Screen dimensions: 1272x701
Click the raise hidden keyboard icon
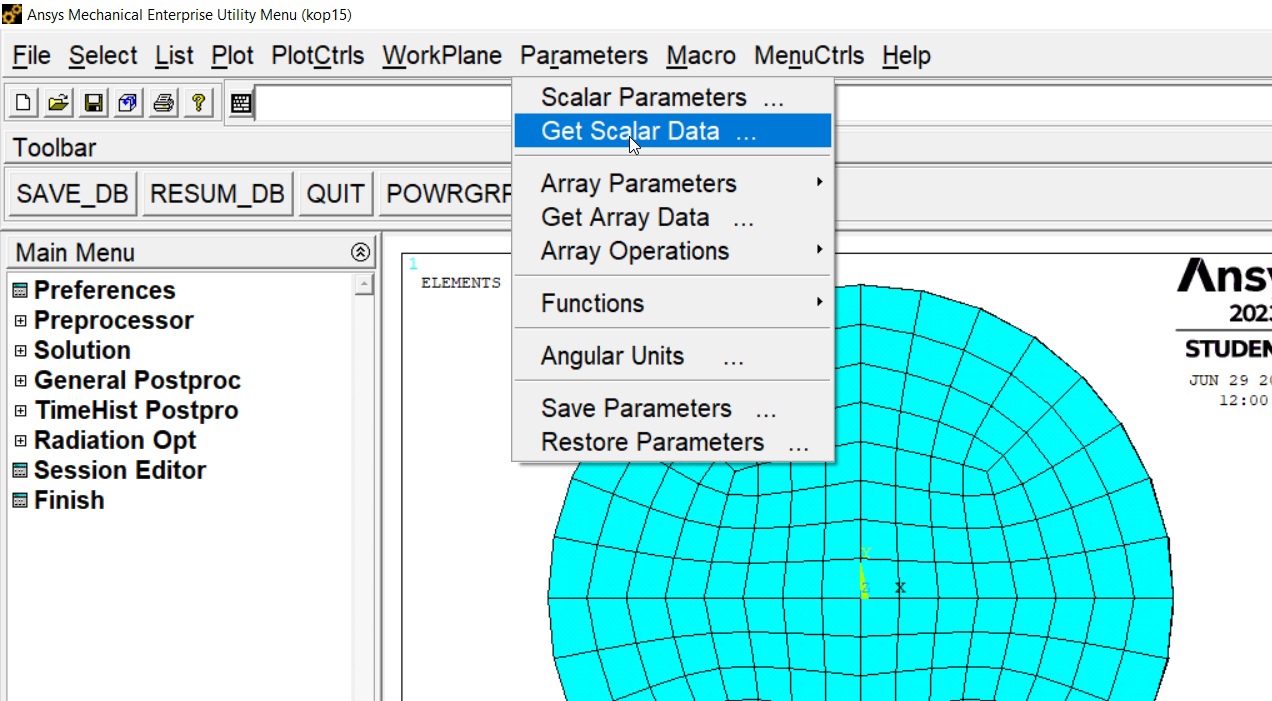(x=240, y=103)
